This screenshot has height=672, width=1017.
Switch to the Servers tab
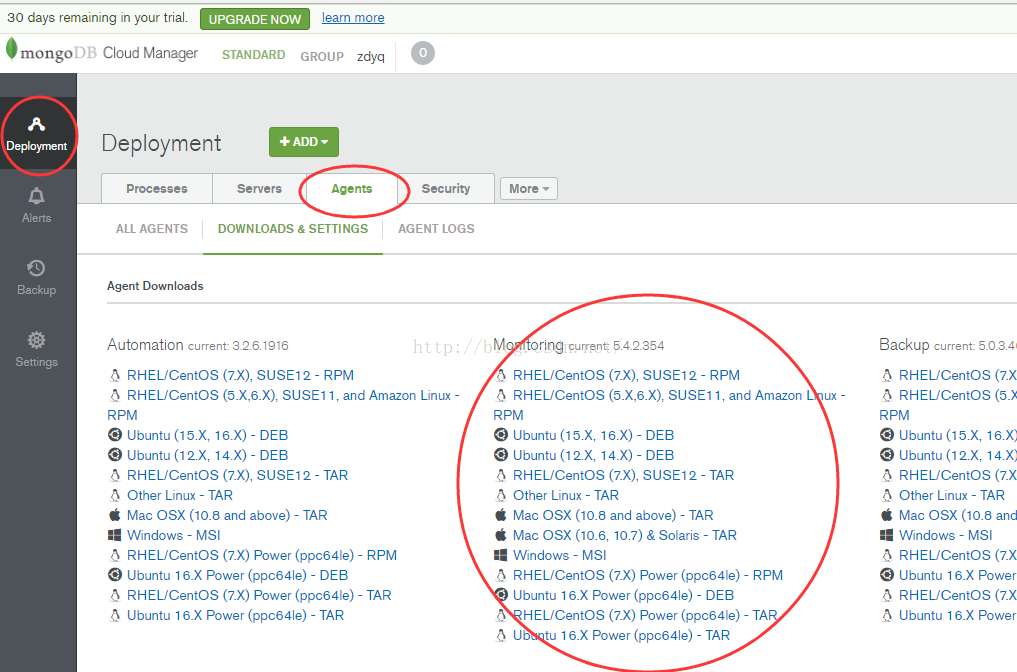coord(259,189)
